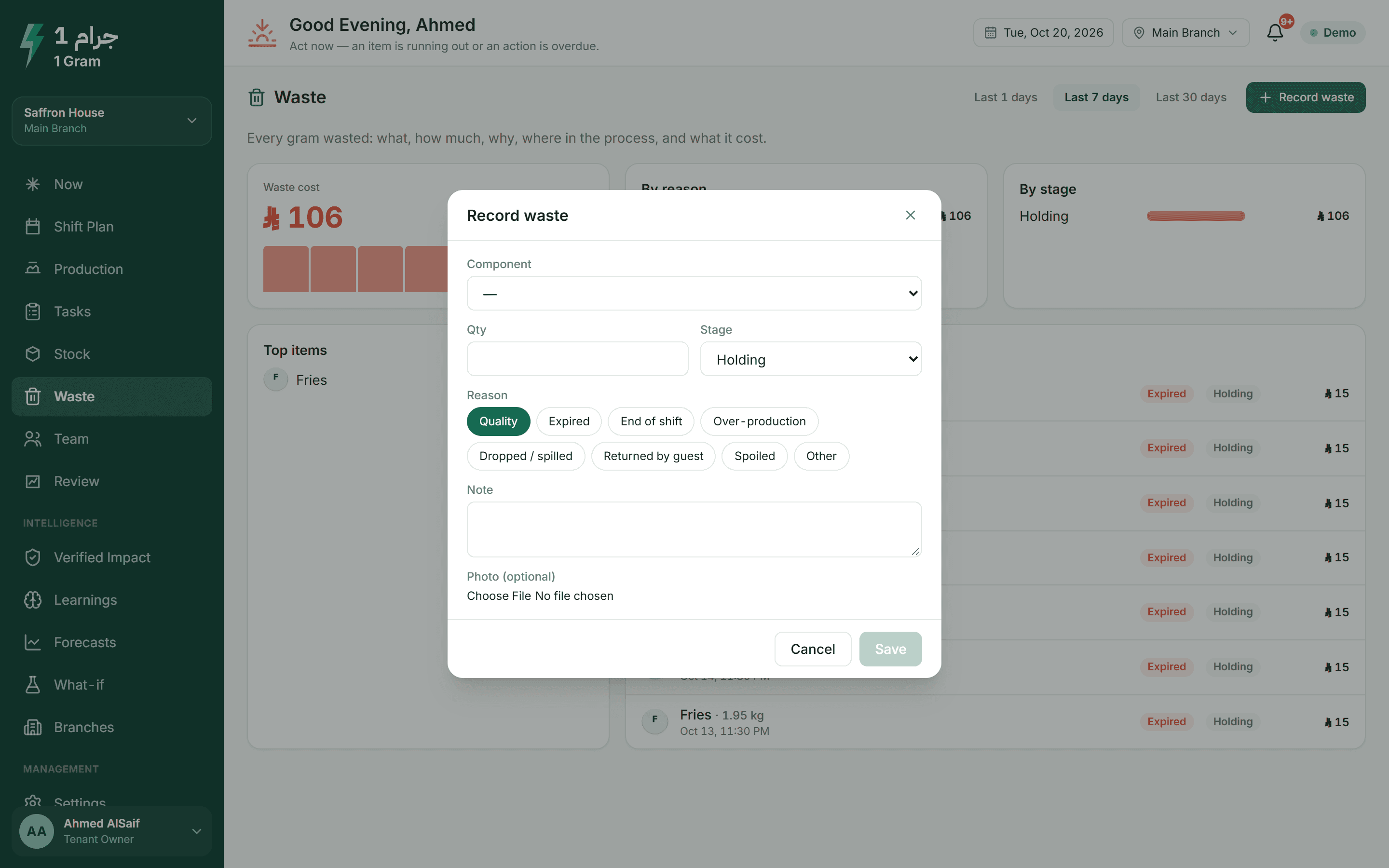The width and height of the screenshot is (1389, 868).
Task: Click the Shift Plan calendar icon
Action: point(33,227)
